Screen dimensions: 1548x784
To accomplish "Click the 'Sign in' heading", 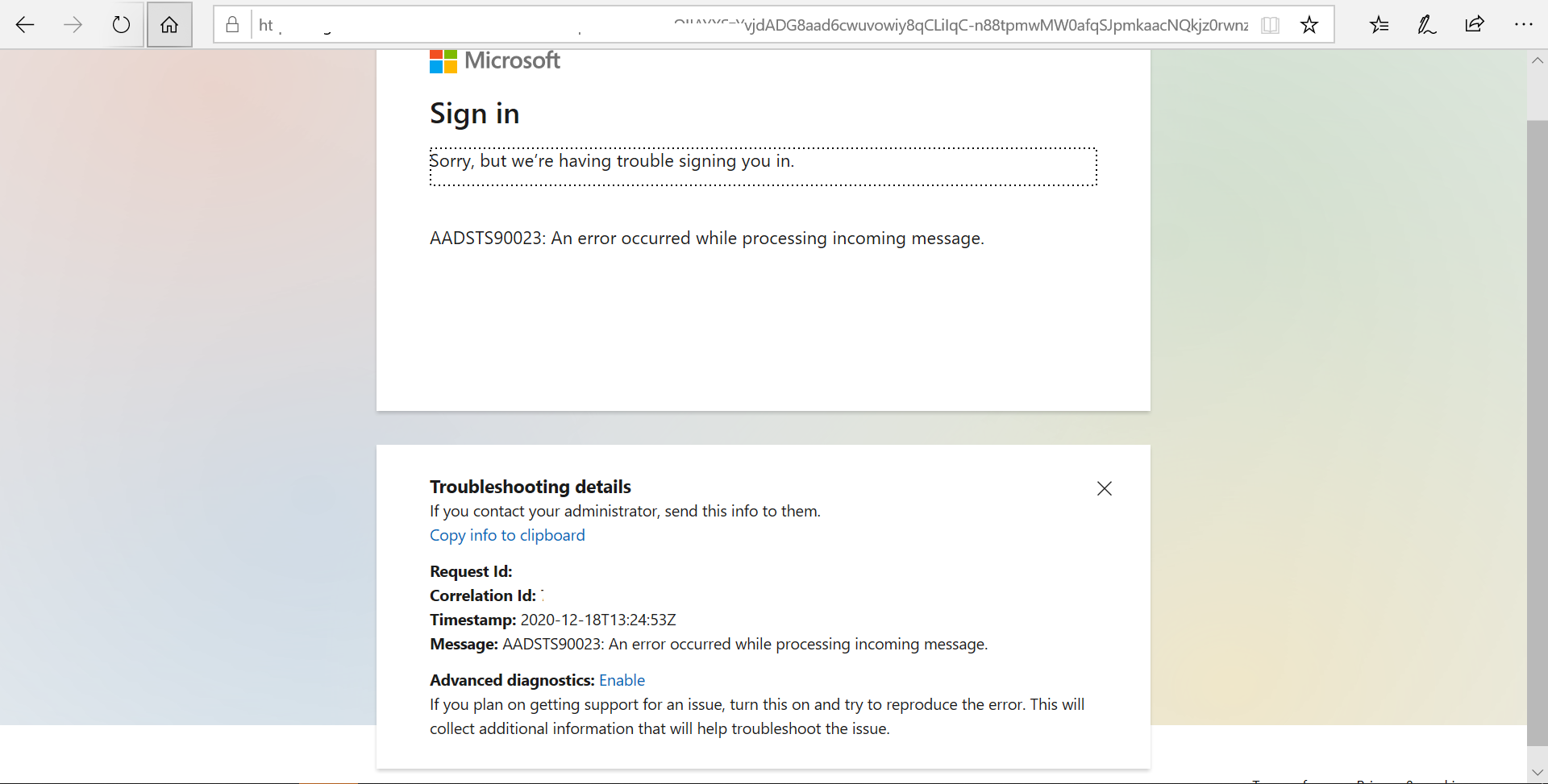I will 474,114.
